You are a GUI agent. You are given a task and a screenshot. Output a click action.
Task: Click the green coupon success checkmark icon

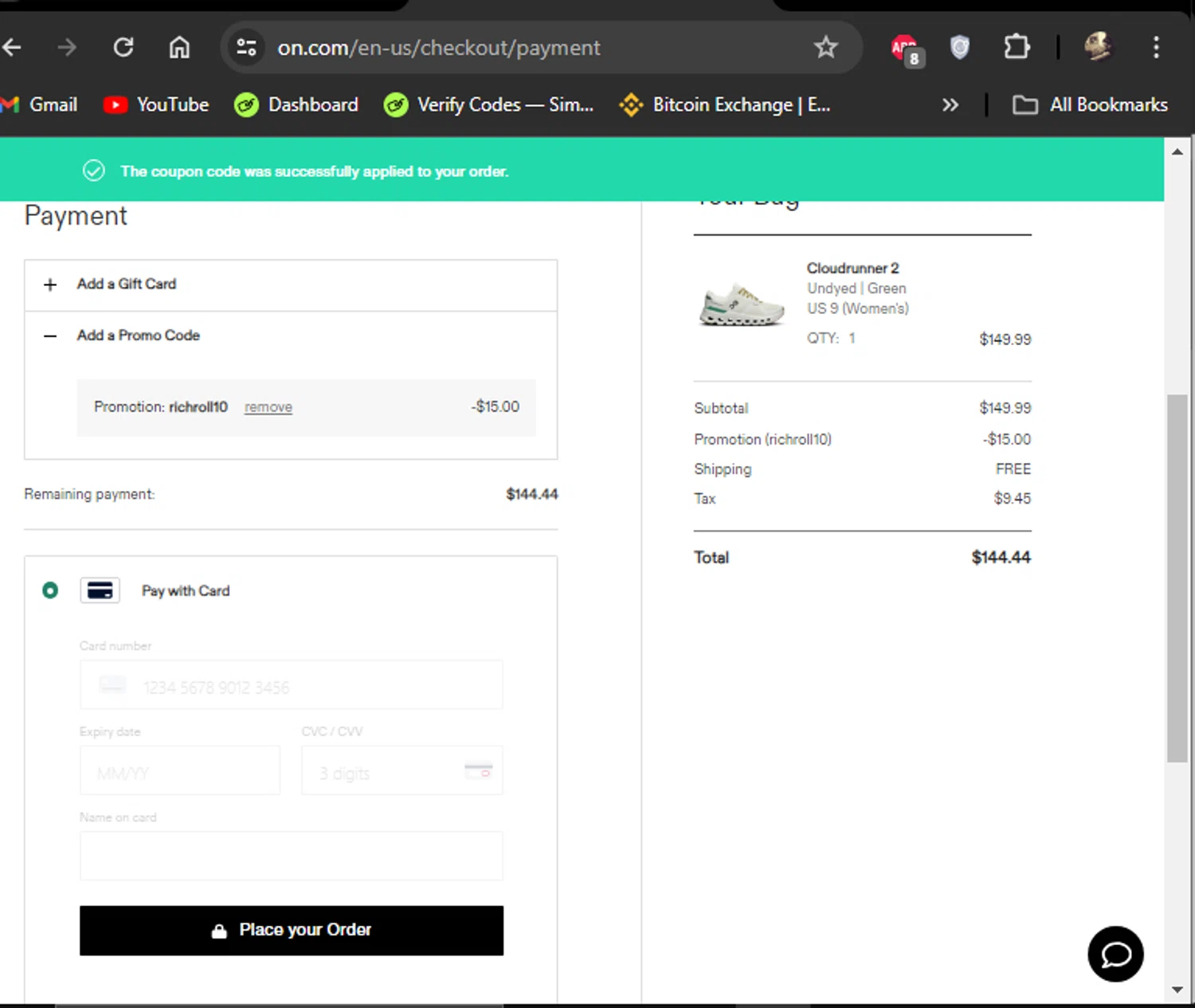tap(94, 171)
